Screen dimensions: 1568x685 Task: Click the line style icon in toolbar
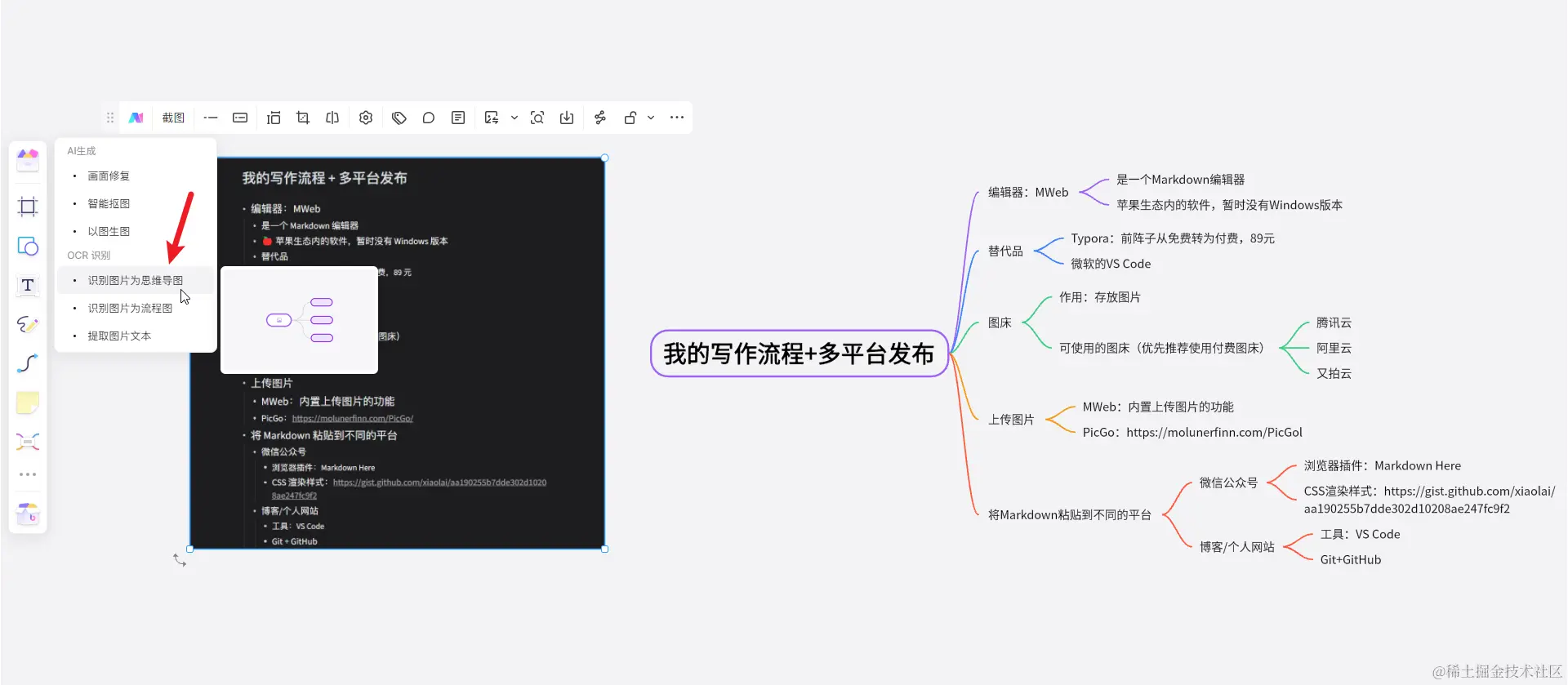tap(211, 118)
